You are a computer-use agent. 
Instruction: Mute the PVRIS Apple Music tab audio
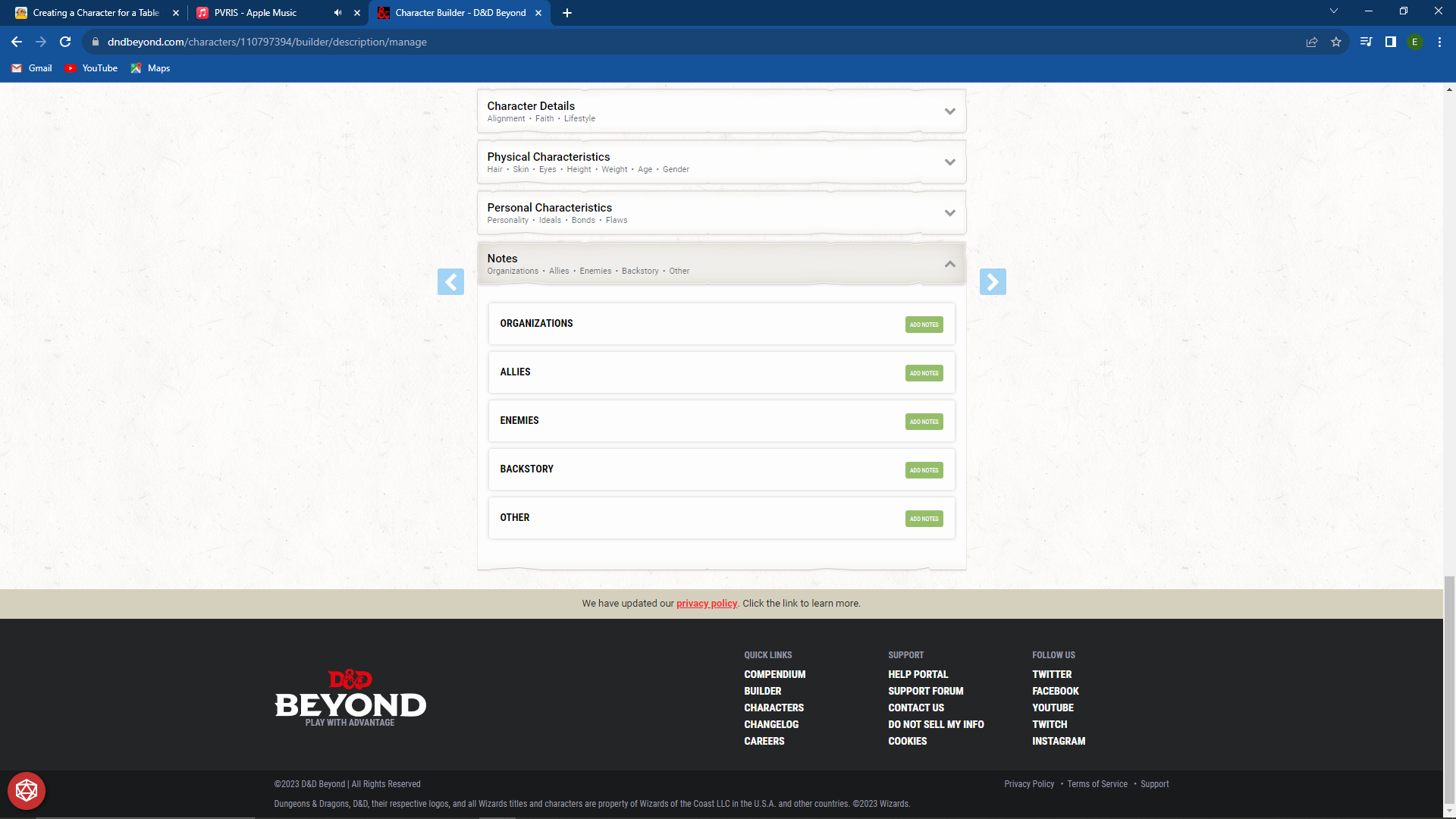337,13
